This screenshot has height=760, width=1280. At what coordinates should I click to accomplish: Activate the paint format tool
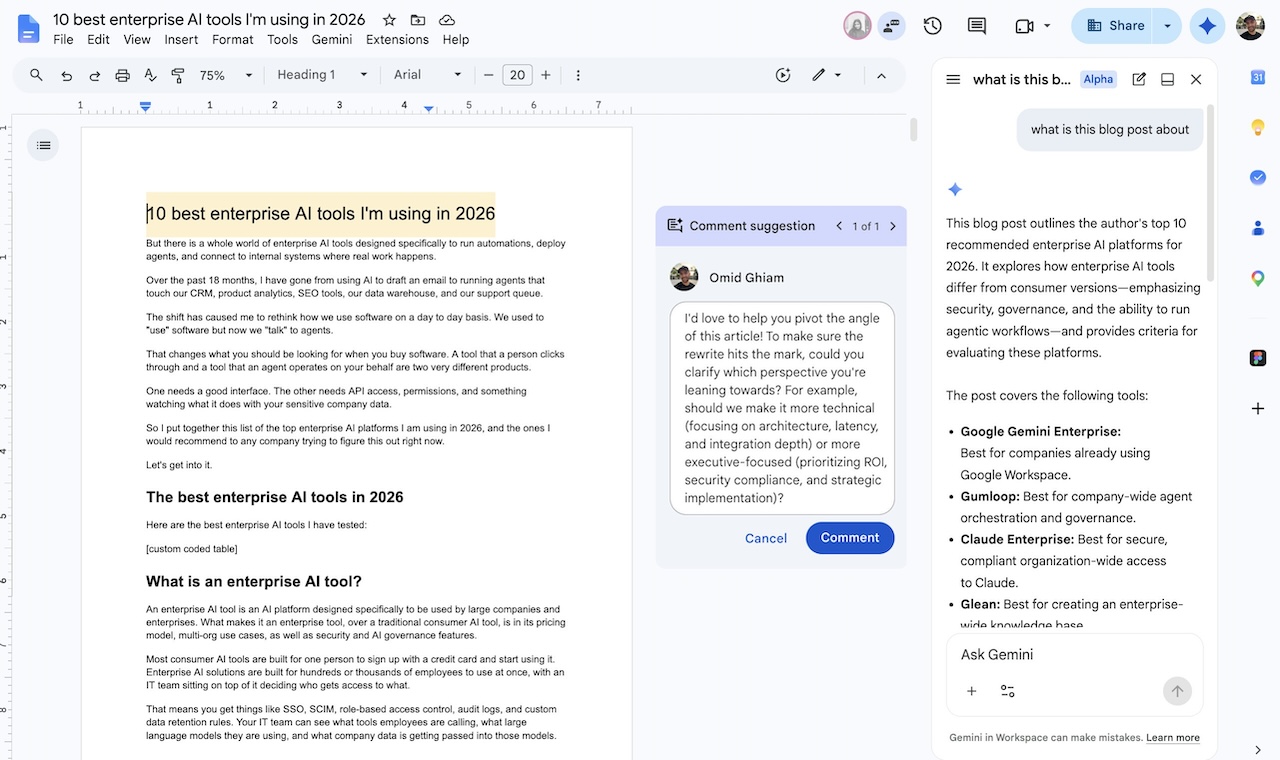click(x=178, y=75)
